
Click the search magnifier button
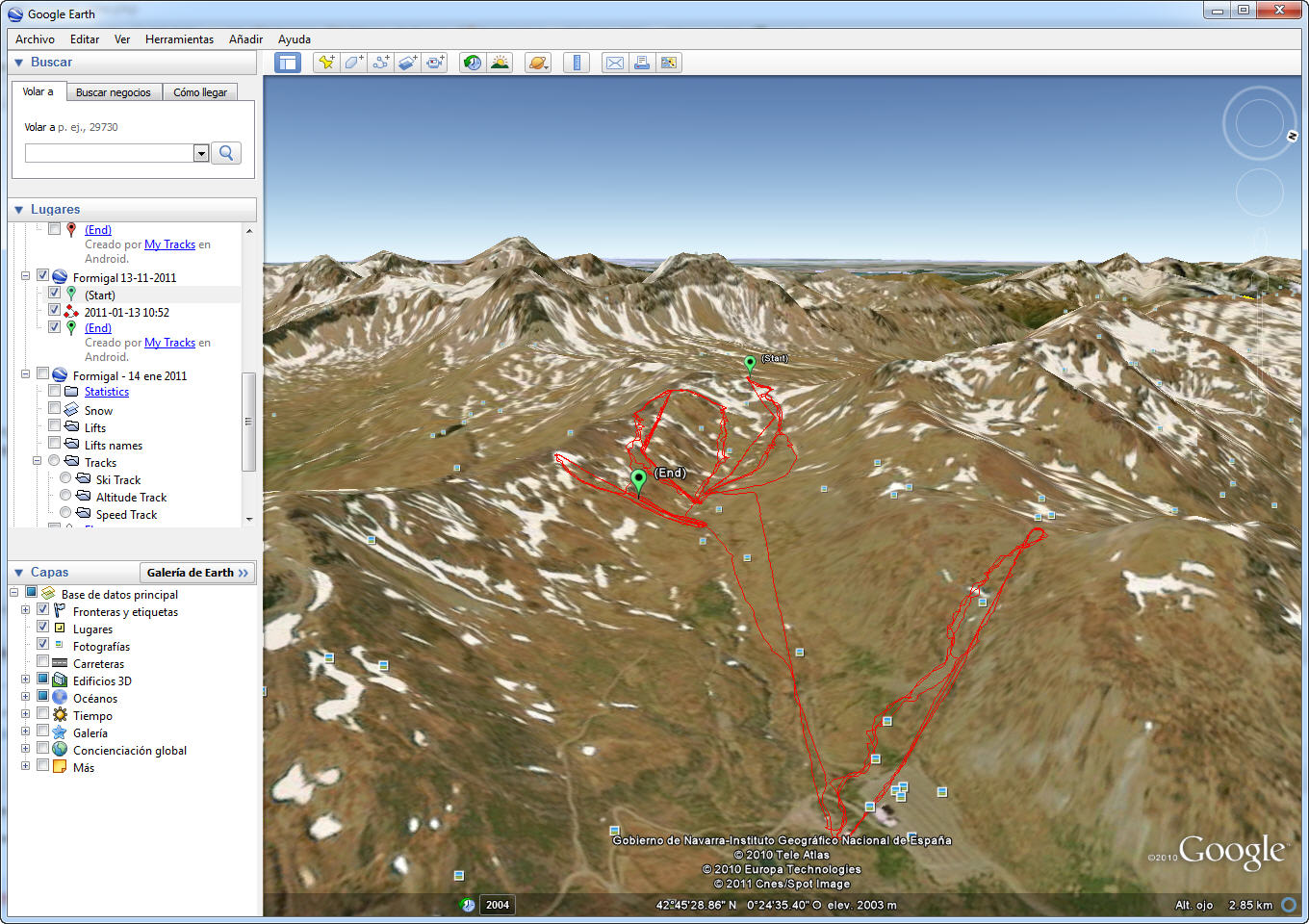[226, 153]
